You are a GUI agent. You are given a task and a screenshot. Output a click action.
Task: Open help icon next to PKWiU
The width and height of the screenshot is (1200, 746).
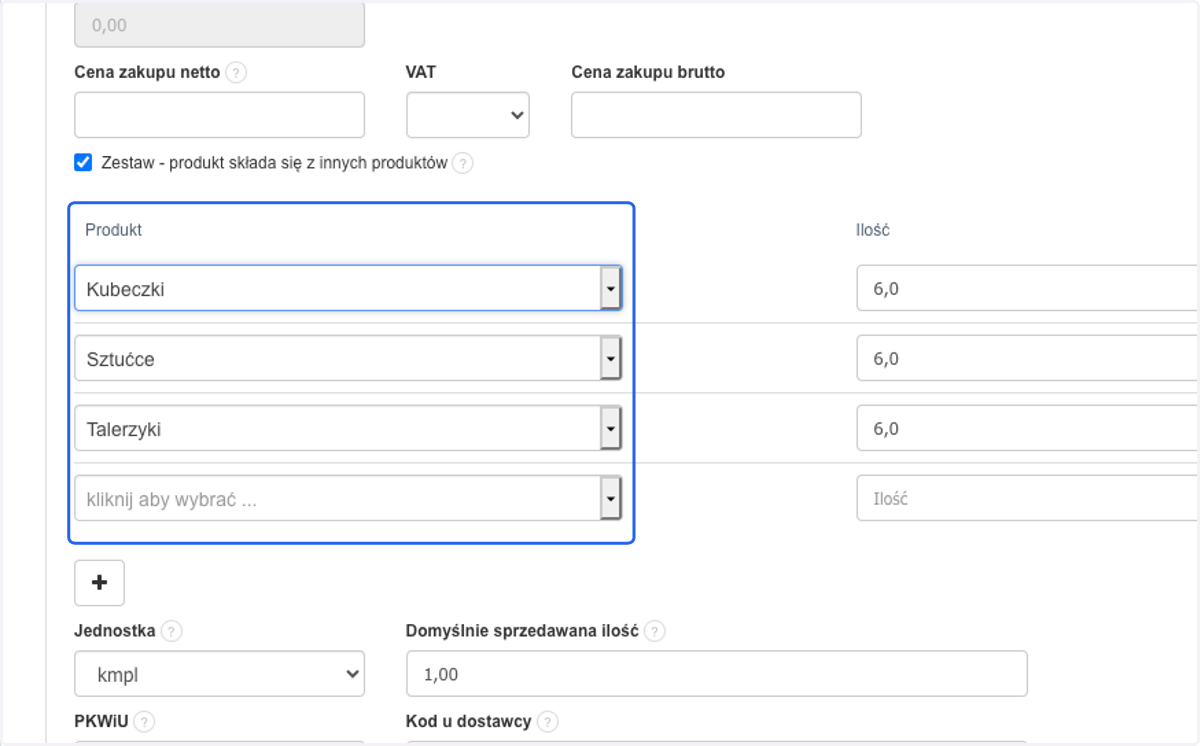tap(144, 722)
